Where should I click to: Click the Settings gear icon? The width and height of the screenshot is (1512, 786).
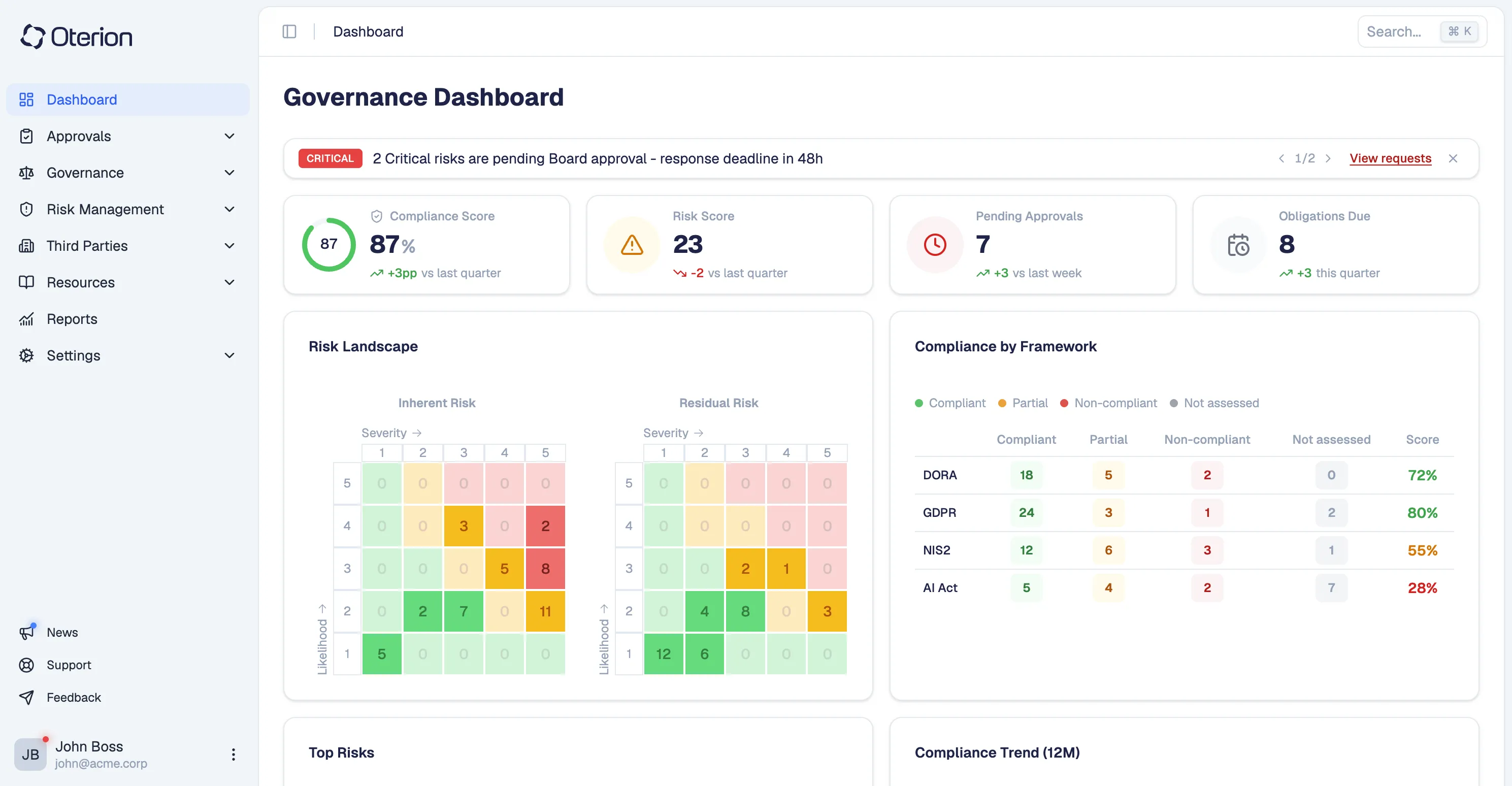click(26, 355)
